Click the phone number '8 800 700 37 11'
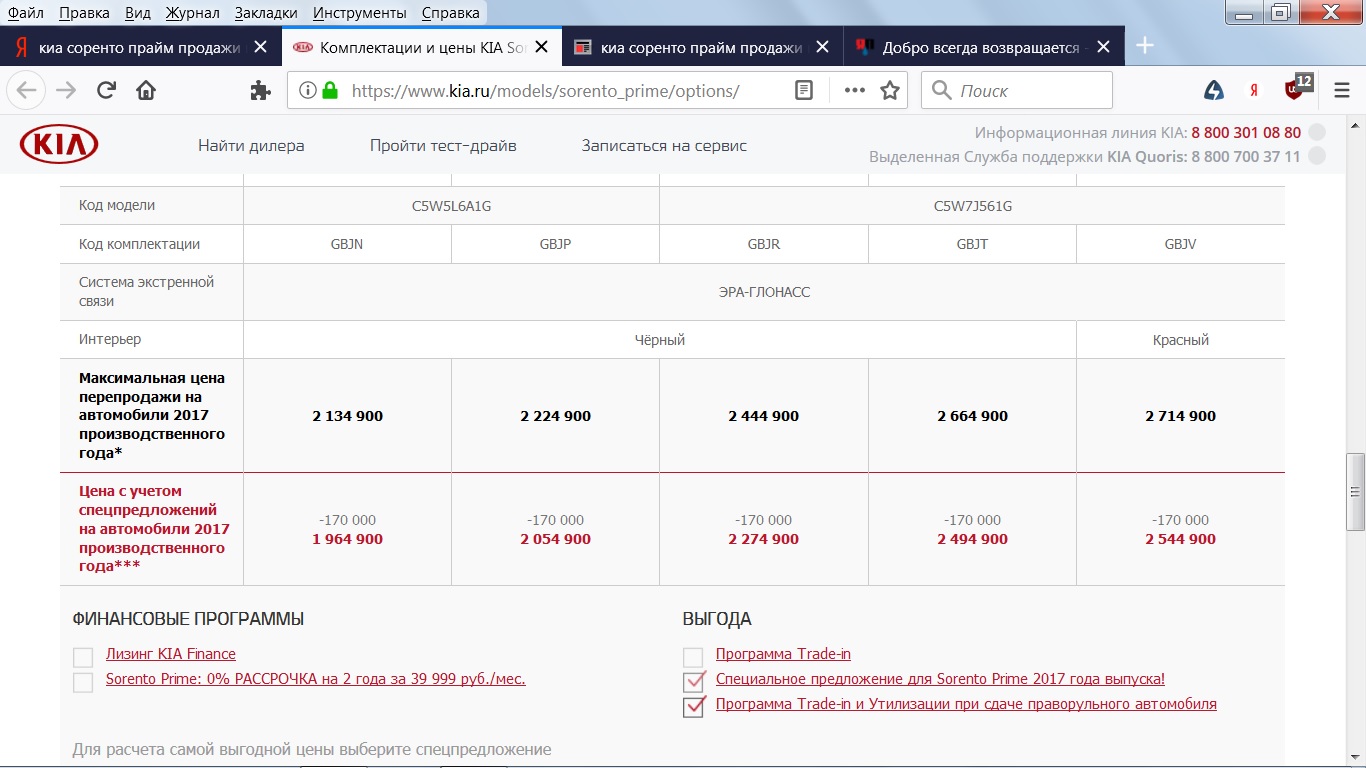The height and width of the screenshot is (768, 1366). coord(1246,156)
